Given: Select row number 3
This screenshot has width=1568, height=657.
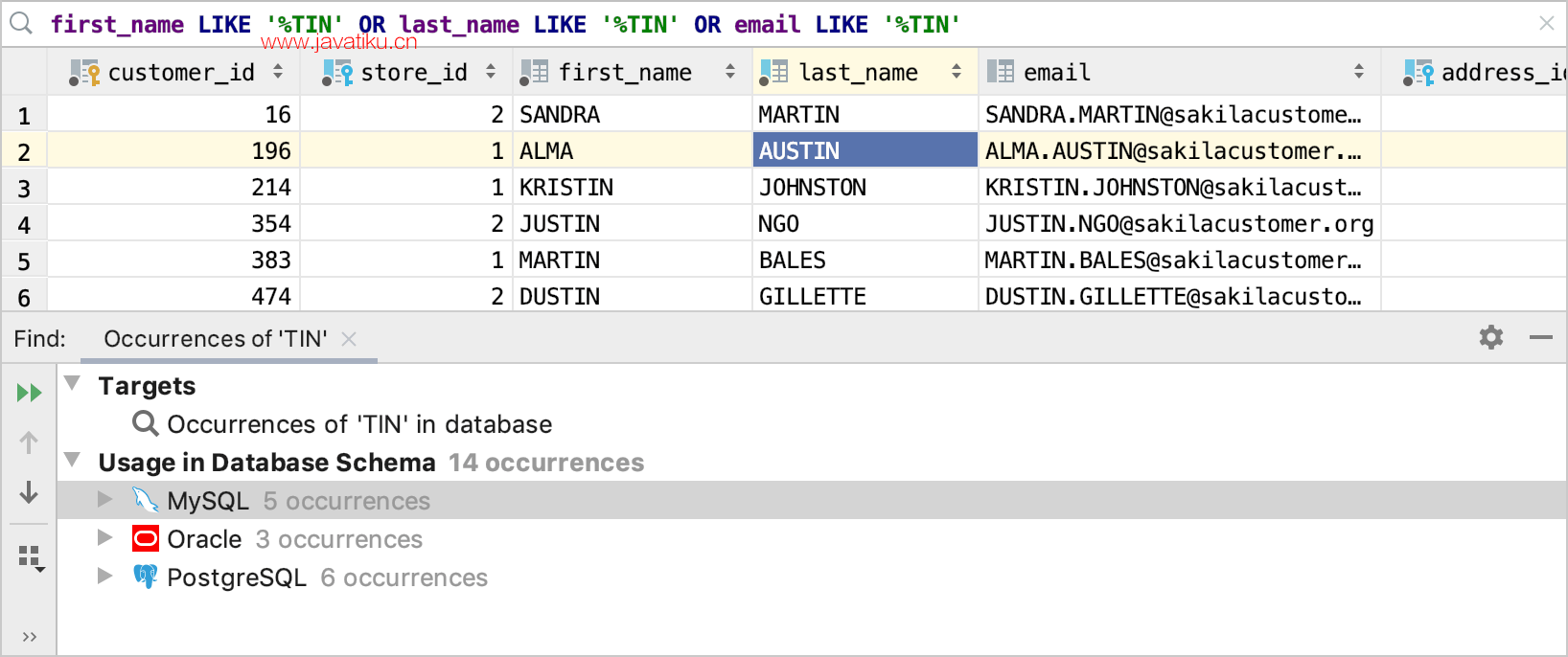Looking at the screenshot, I should pos(24,189).
